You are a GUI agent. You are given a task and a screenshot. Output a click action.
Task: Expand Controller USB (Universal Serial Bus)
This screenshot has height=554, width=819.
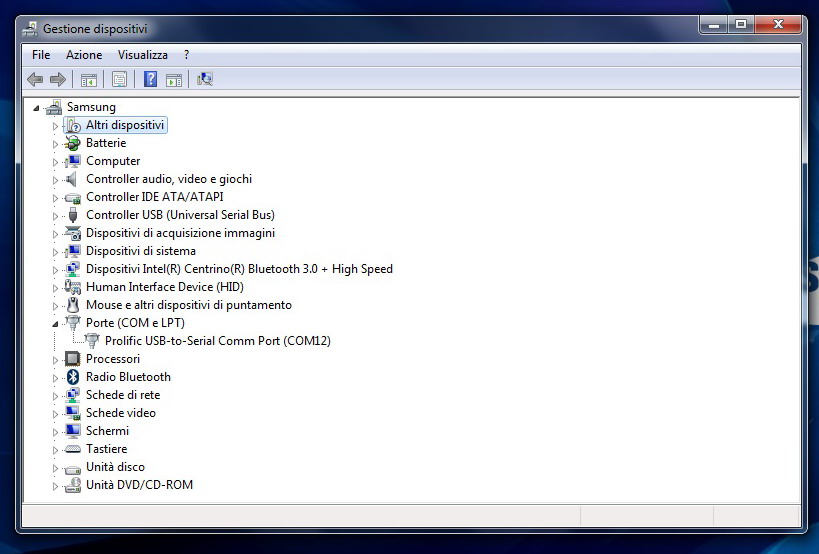55,216
